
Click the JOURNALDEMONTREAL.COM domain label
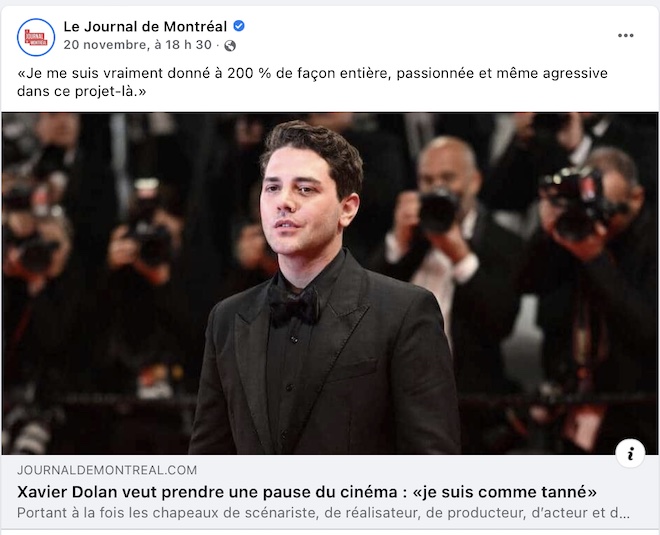107,470
